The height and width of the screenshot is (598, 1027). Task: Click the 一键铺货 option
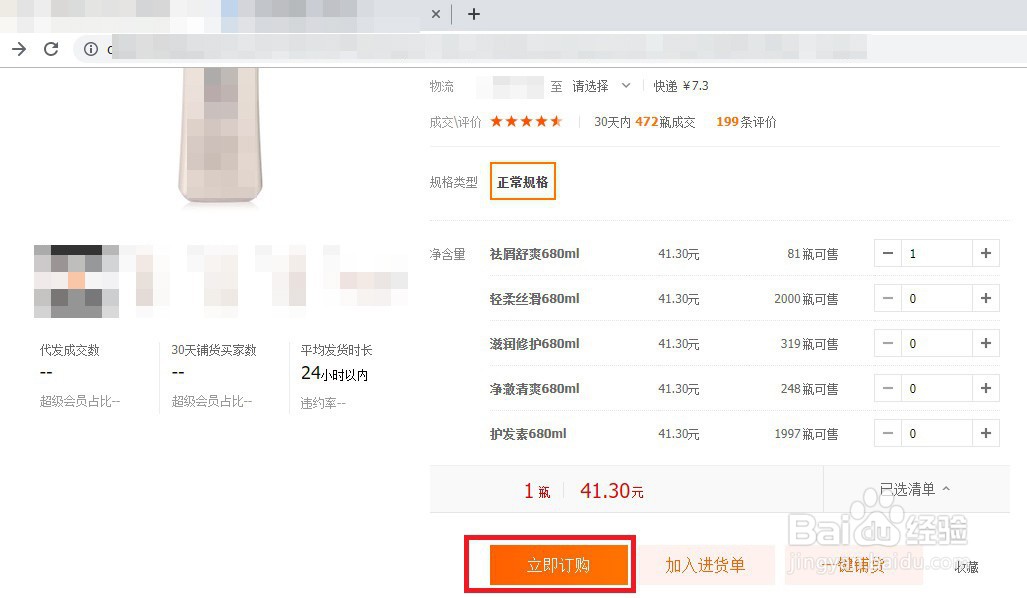pos(857,565)
